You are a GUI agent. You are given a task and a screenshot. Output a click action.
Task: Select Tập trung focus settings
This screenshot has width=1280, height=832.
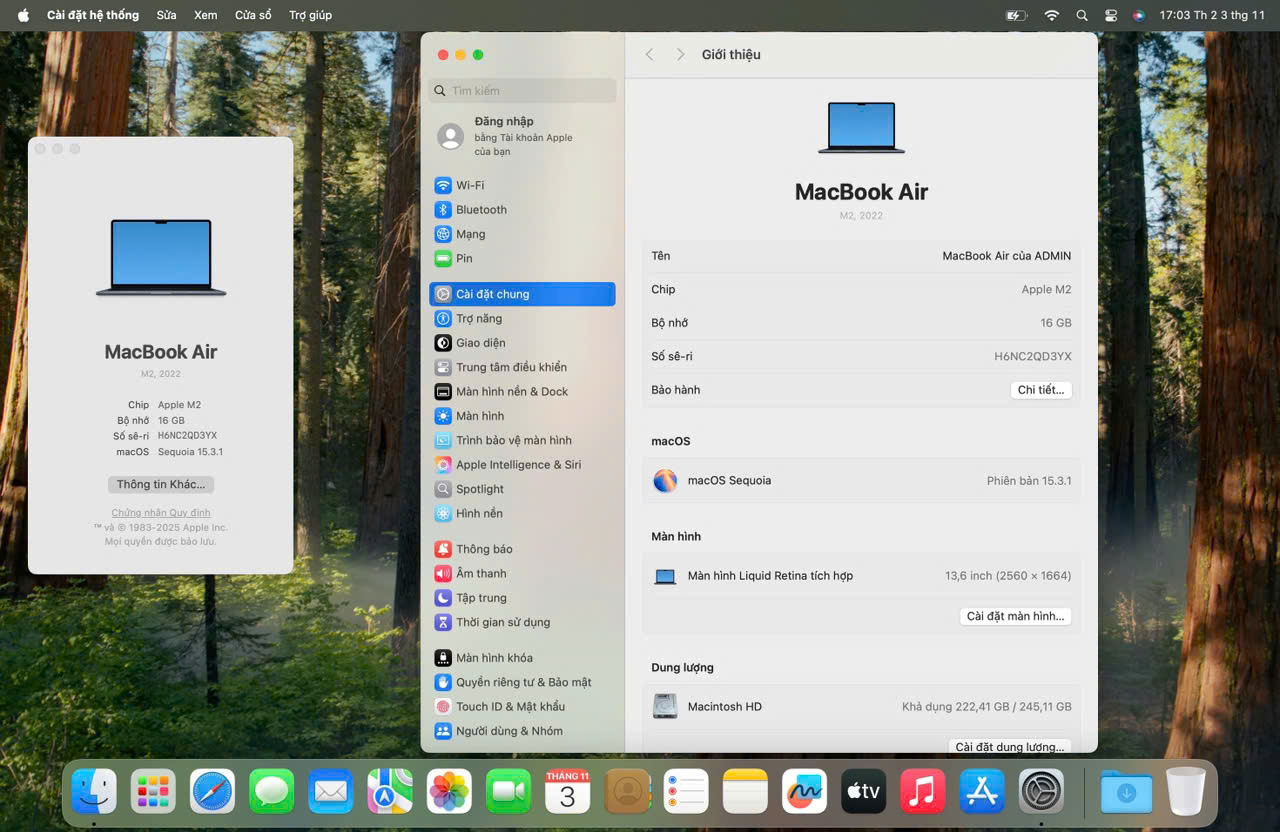point(480,598)
